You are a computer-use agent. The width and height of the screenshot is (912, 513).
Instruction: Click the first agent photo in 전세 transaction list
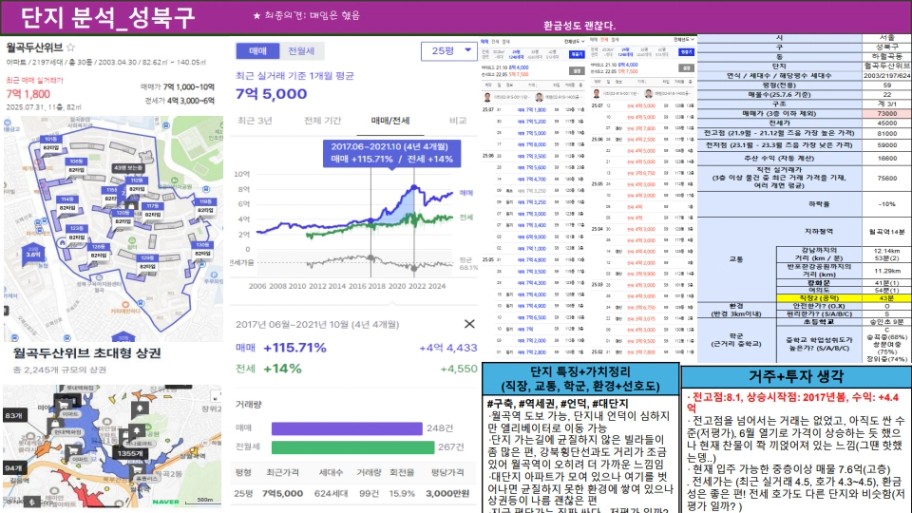pyautogui.click(x=596, y=94)
